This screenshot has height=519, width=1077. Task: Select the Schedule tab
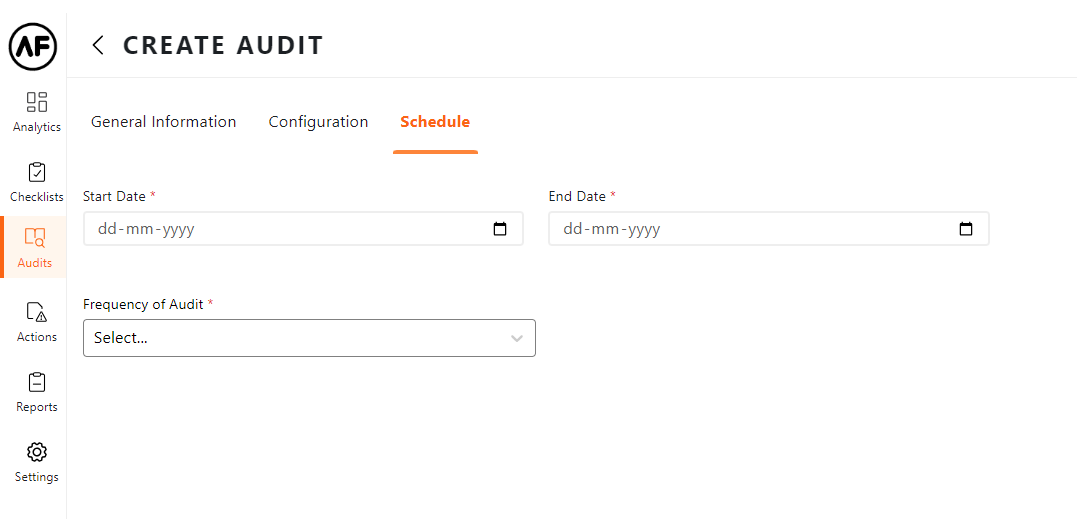tap(435, 122)
